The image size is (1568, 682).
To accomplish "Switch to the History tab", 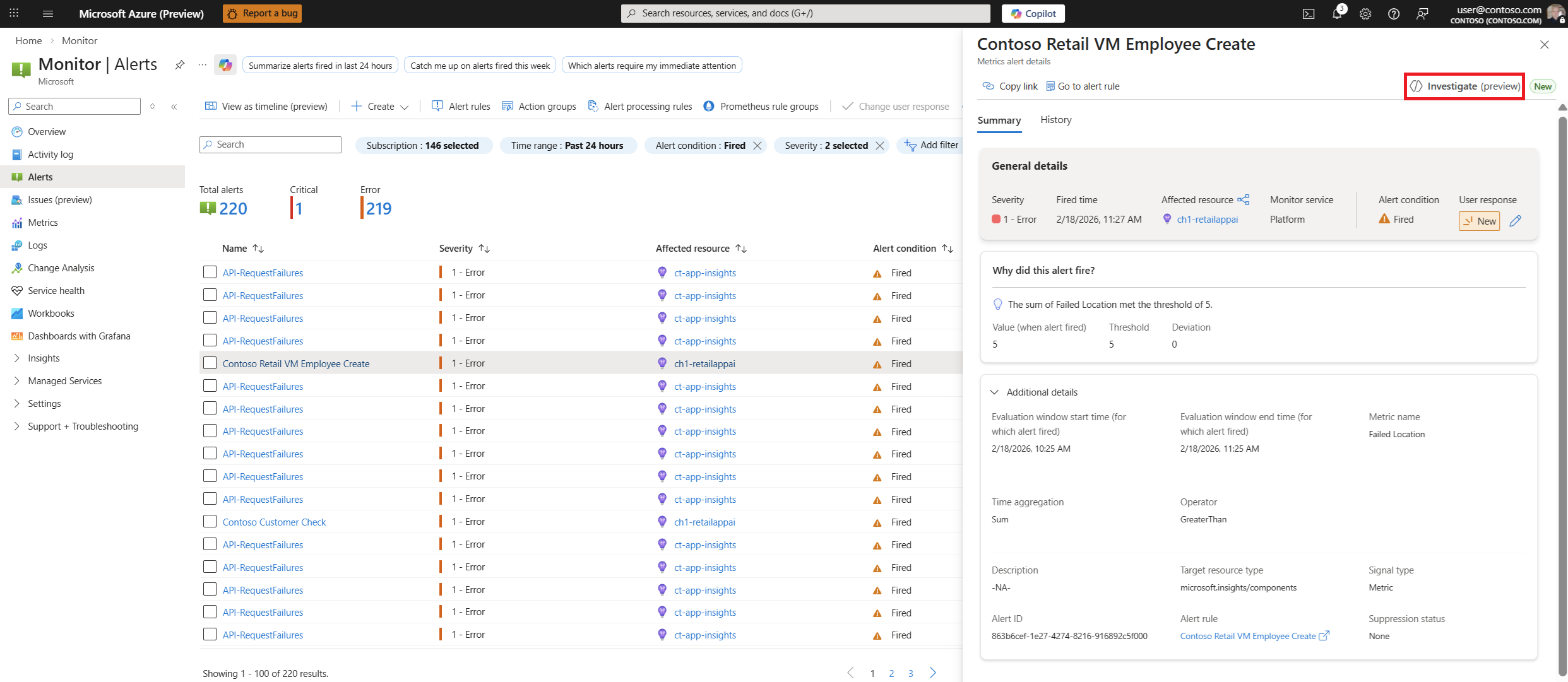I will 1055,120.
